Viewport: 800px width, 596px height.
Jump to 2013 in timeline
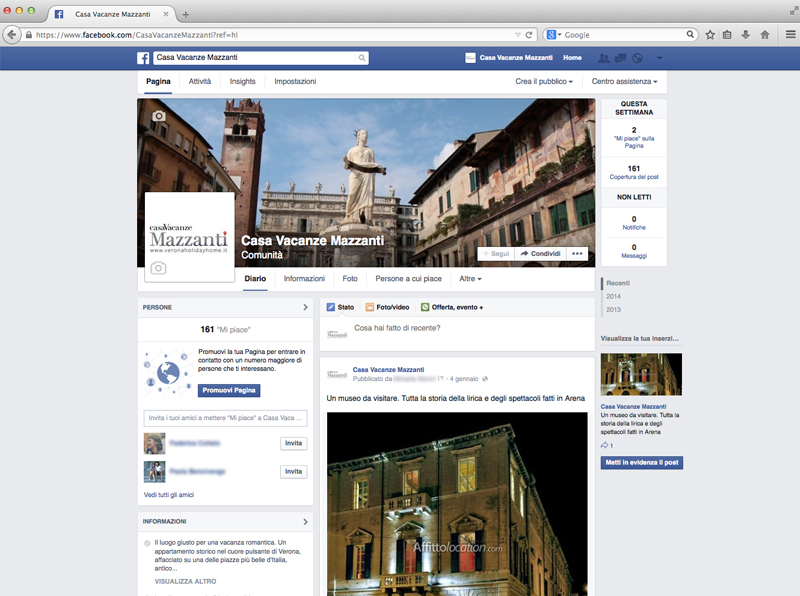coord(613,310)
